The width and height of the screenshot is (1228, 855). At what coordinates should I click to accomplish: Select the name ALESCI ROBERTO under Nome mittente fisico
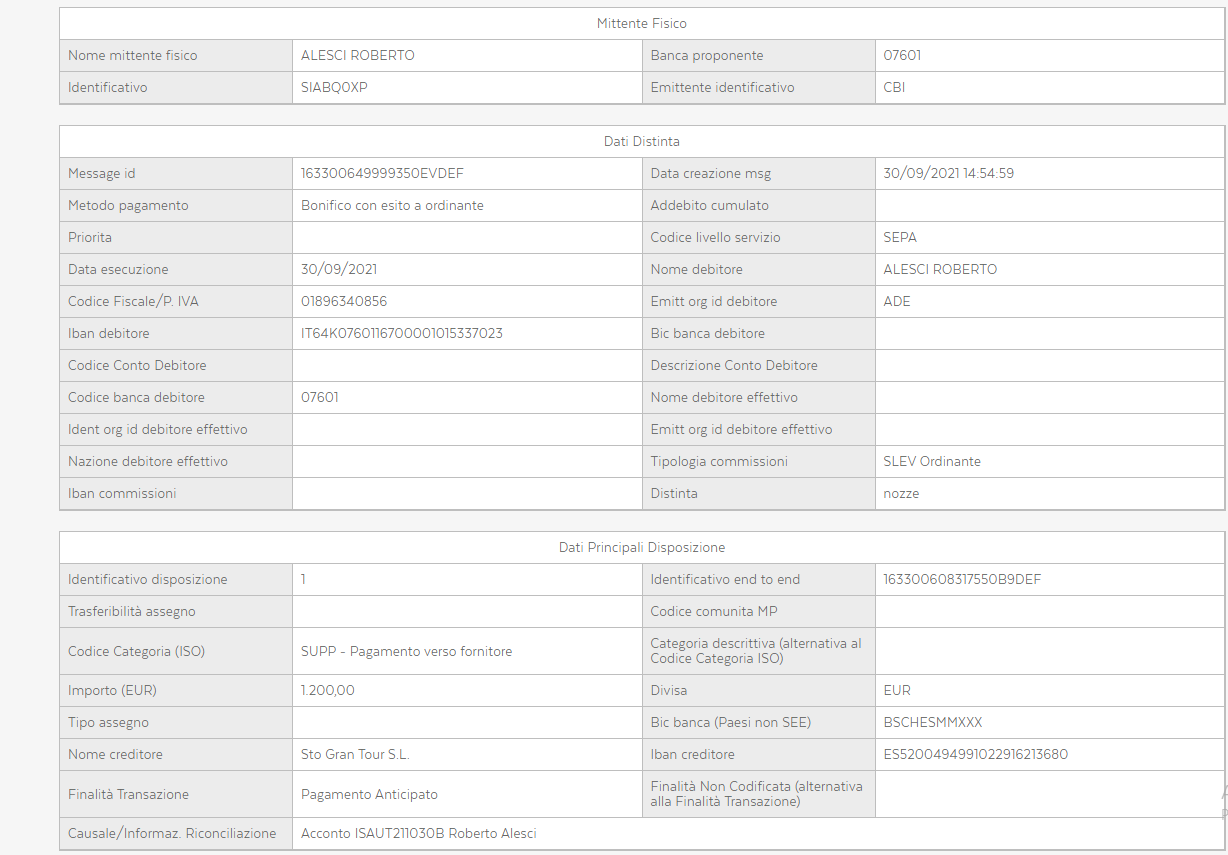point(357,55)
